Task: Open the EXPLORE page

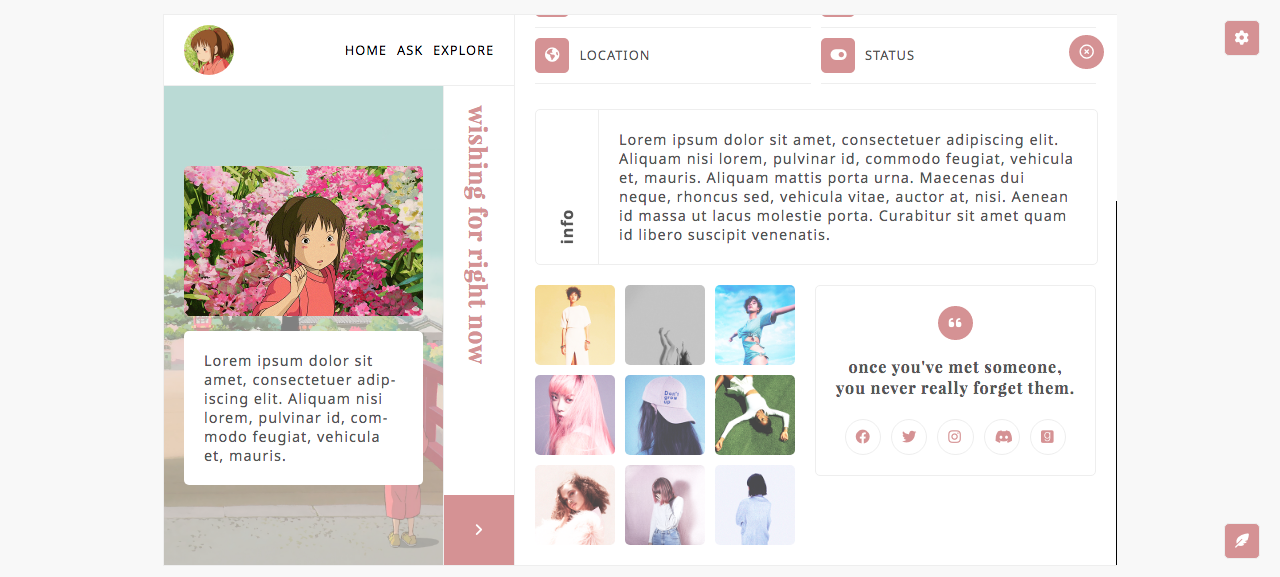Action: 463,50
